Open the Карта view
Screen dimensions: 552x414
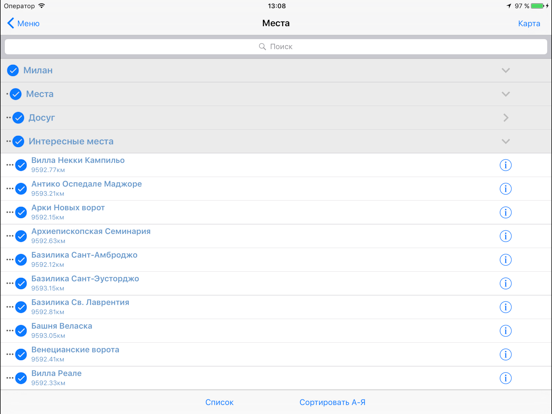tap(529, 23)
